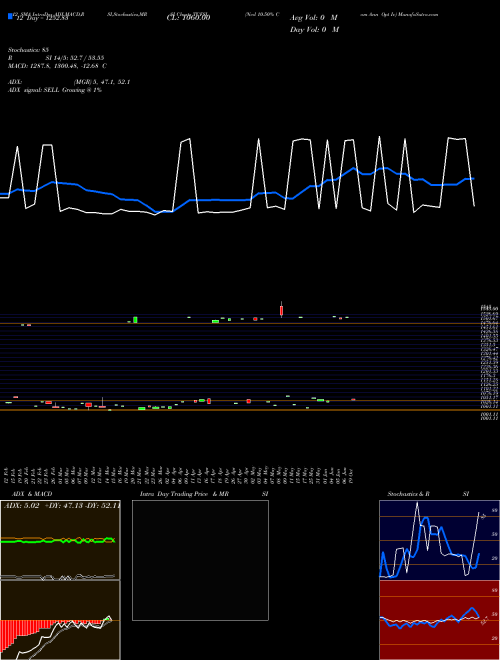Click the 'ADX: 5.02 +DY: 47.13 -DY: 52.11' header
The image size is (500, 660).
tap(62, 506)
